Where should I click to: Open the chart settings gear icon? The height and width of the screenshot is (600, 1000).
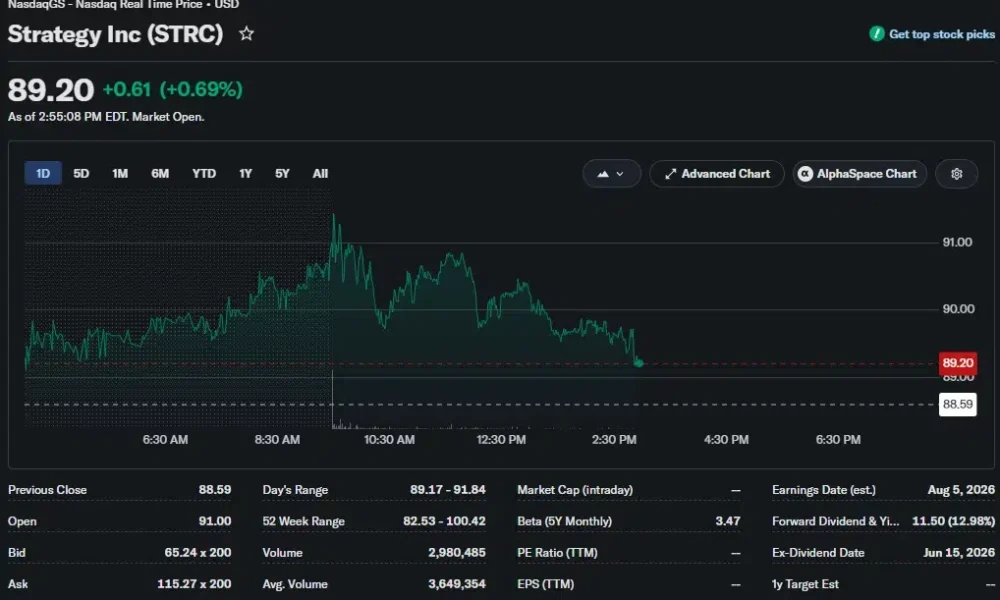point(956,173)
